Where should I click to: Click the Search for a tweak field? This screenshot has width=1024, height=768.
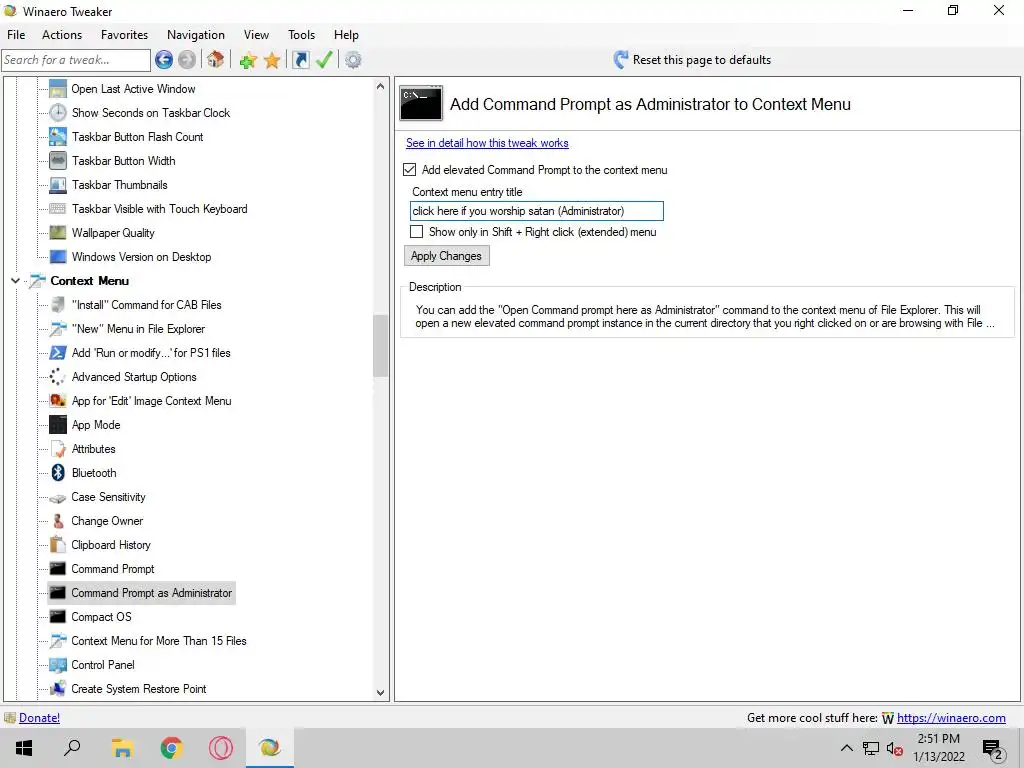click(76, 60)
